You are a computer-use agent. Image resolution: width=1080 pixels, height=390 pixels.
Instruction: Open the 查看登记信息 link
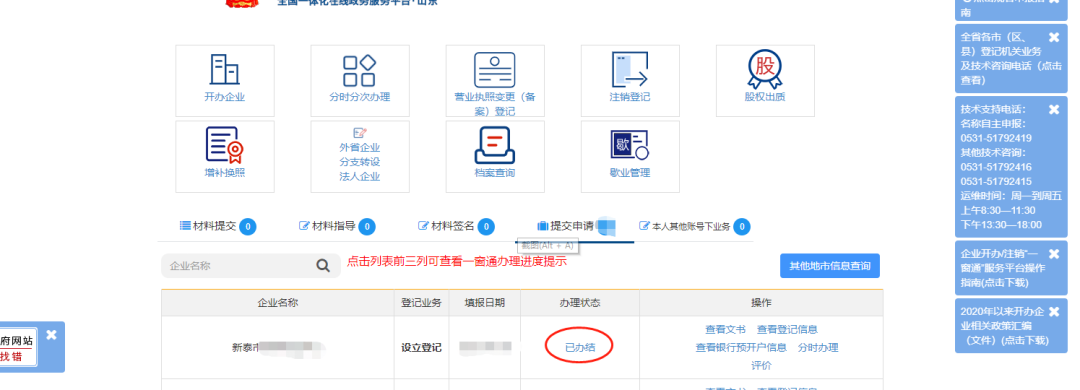pos(787,329)
